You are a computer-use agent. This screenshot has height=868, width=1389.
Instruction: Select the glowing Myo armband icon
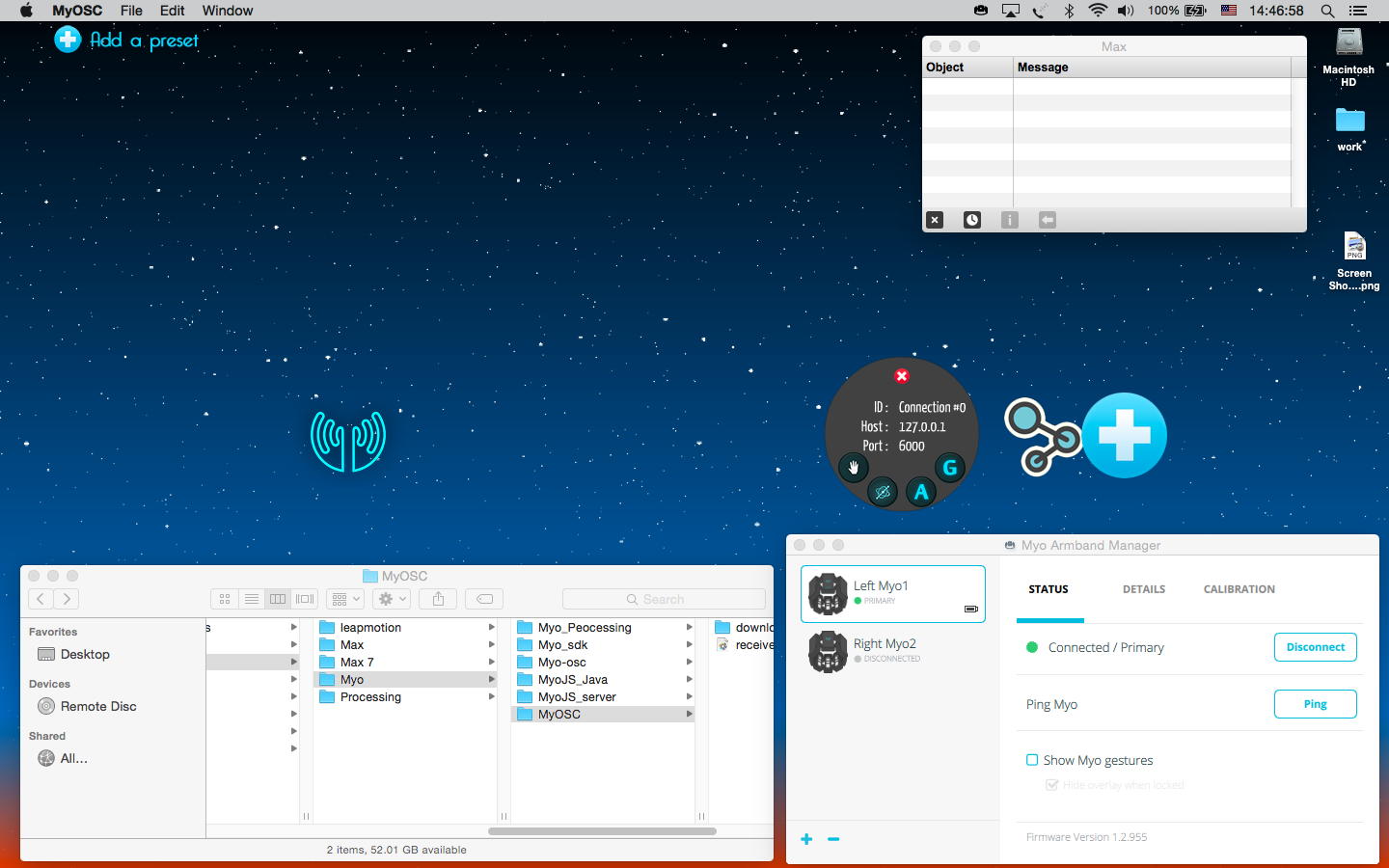[348, 441]
